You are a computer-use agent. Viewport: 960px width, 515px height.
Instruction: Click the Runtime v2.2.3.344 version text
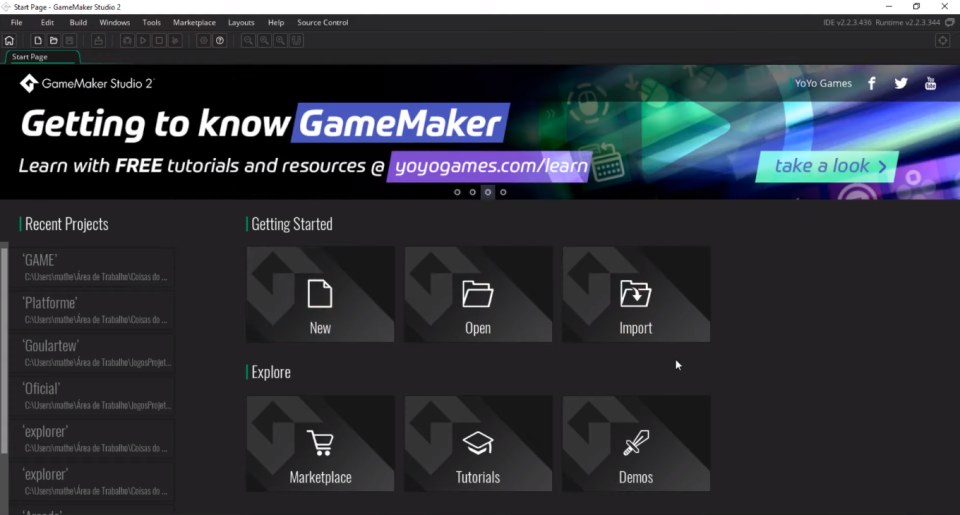[x=907, y=22]
